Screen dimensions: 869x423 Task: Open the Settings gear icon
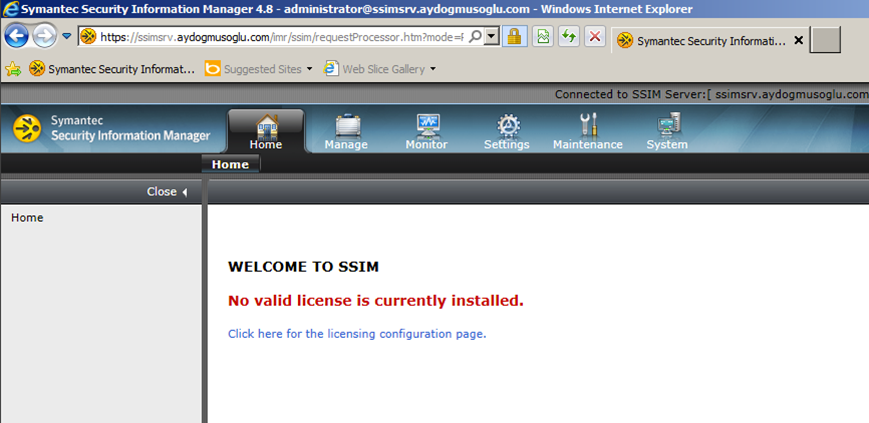click(x=508, y=126)
